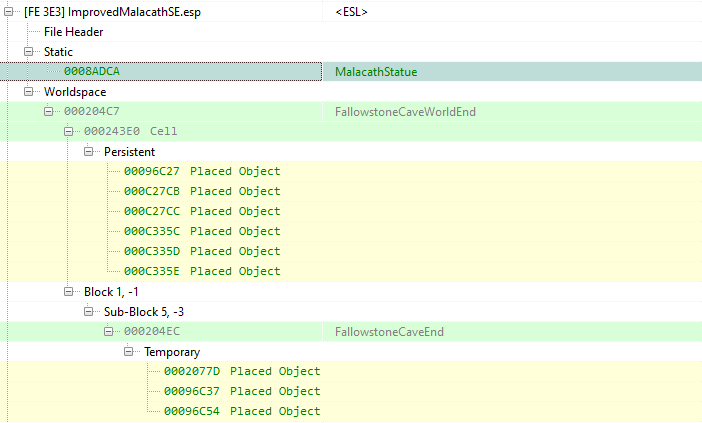702x423 pixels.
Task: Collapse worldspace record 000204C7
Action: coord(48,111)
